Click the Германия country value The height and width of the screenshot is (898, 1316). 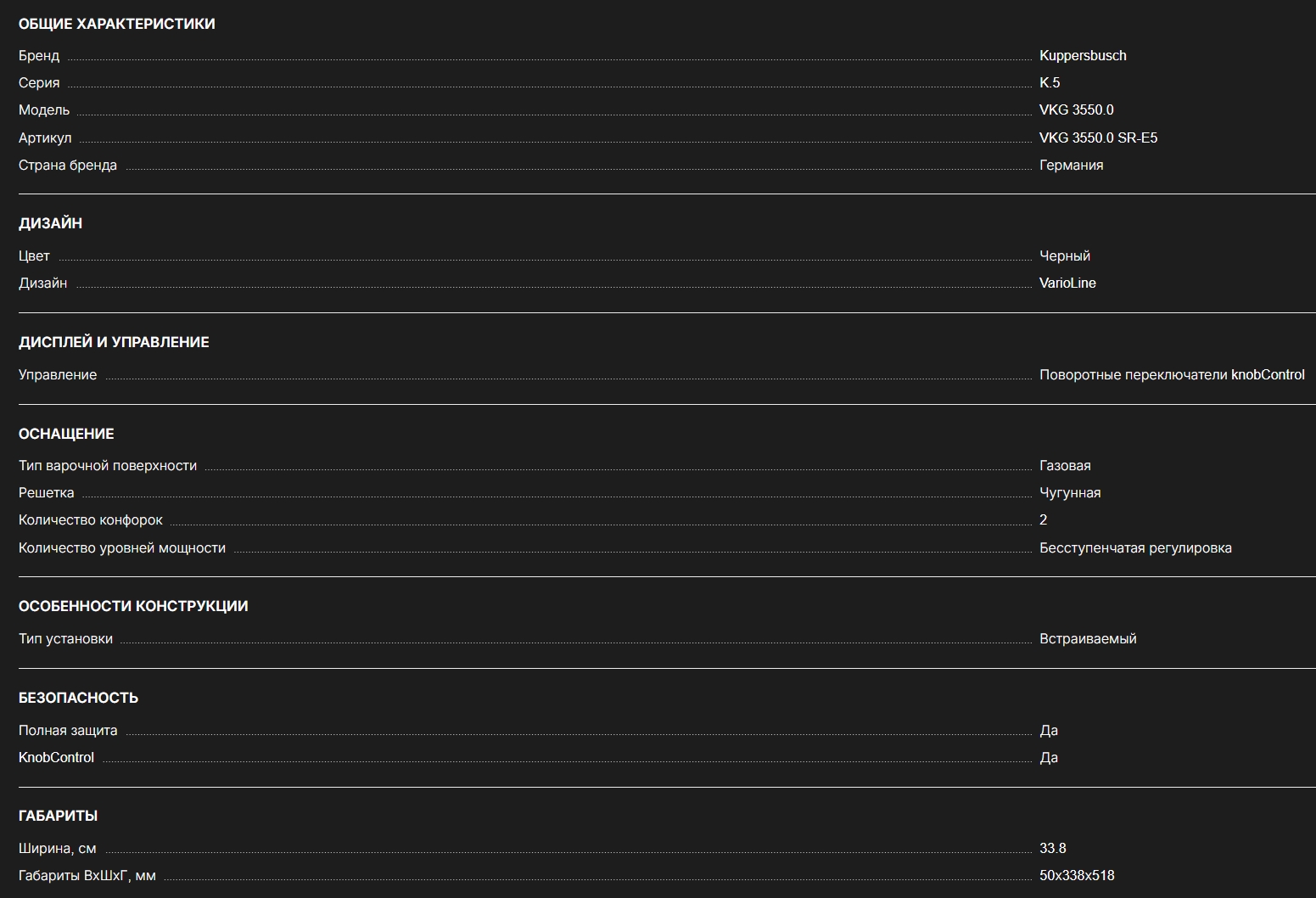point(1071,165)
